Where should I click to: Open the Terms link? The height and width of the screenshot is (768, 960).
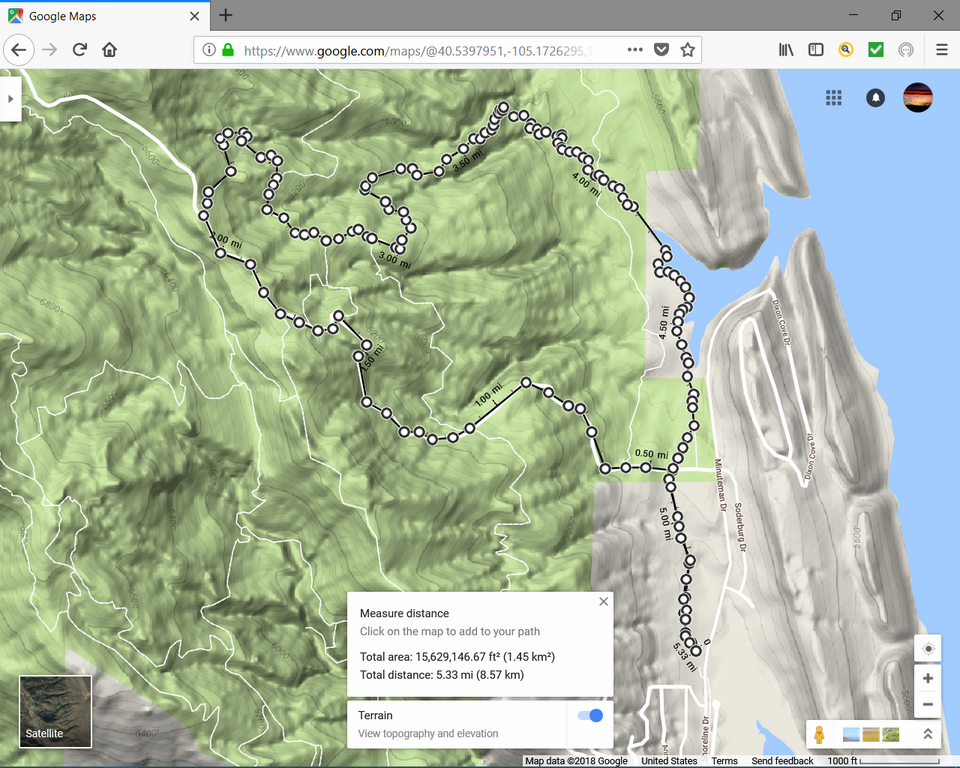(724, 761)
